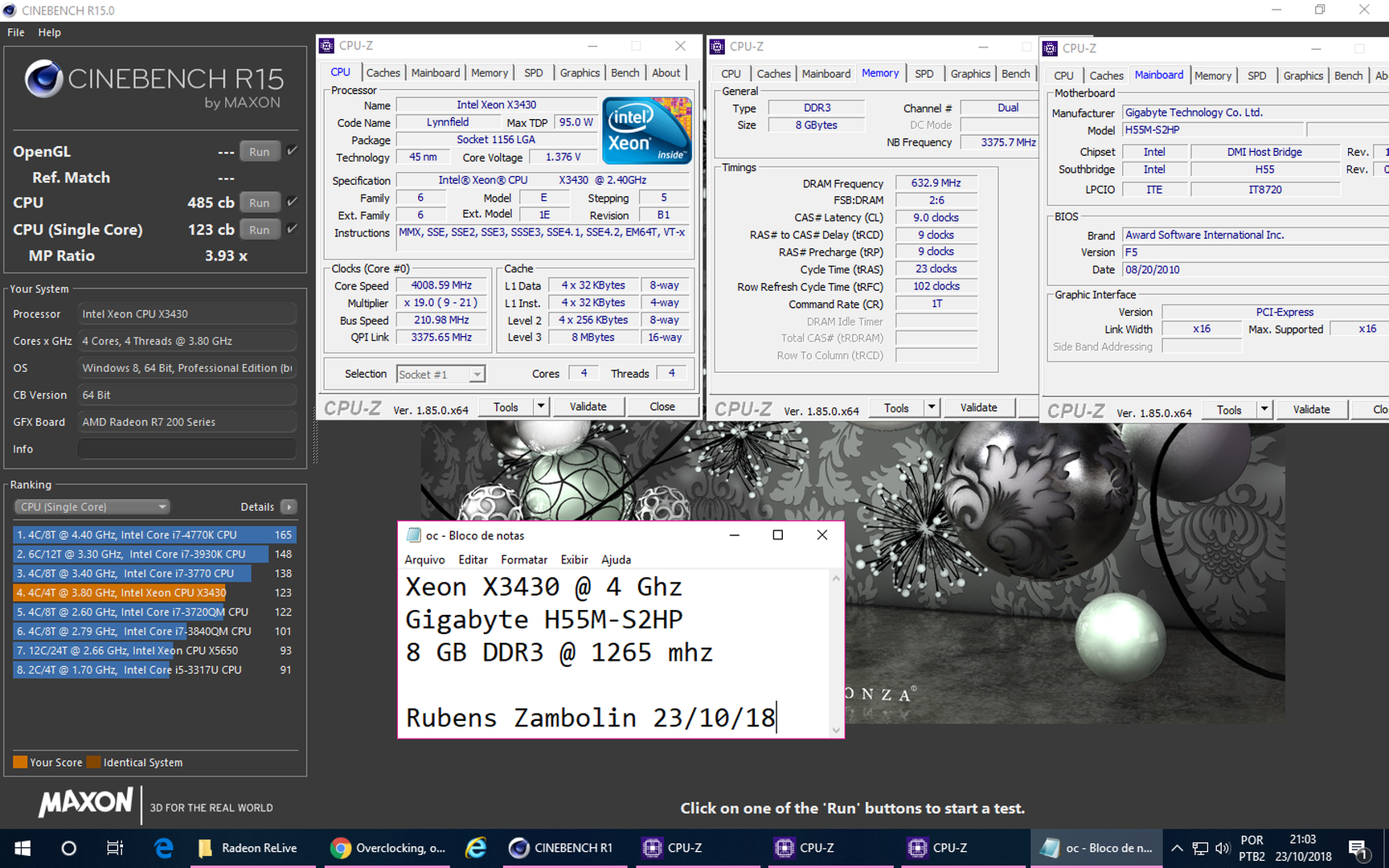Select ranking row Intel Xeon CPU X3430

(x=154, y=592)
